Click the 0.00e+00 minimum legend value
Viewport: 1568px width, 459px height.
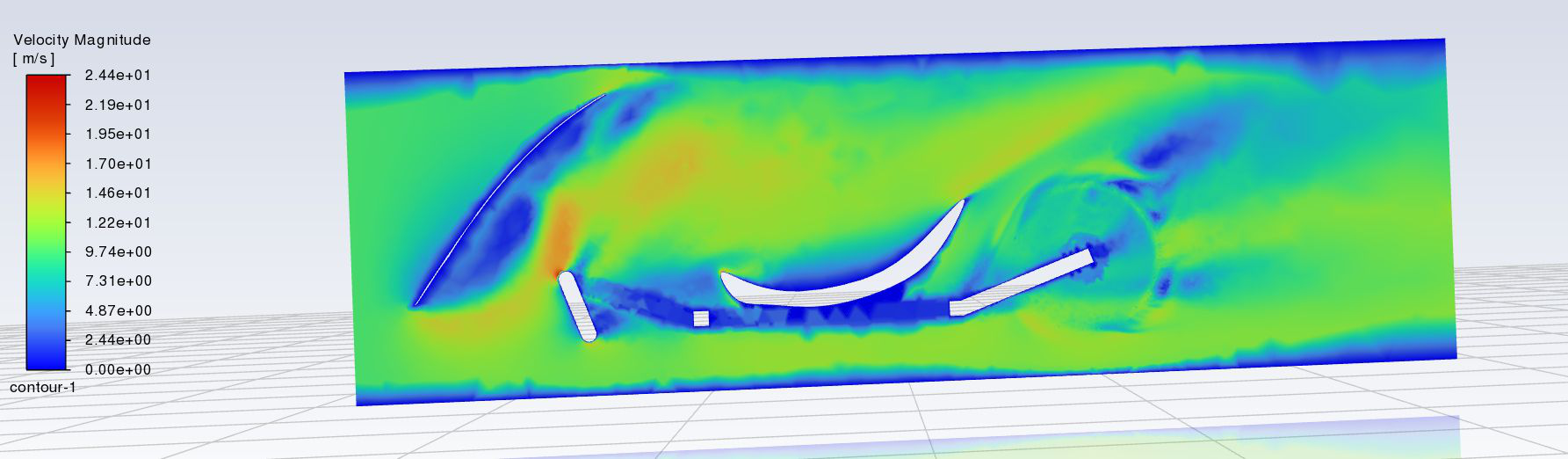click(x=118, y=369)
